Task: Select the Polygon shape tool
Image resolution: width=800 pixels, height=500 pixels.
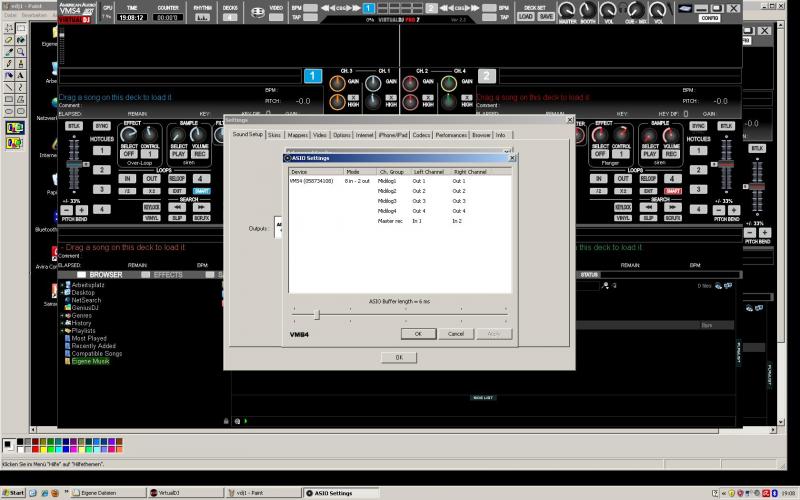Action: [20, 99]
